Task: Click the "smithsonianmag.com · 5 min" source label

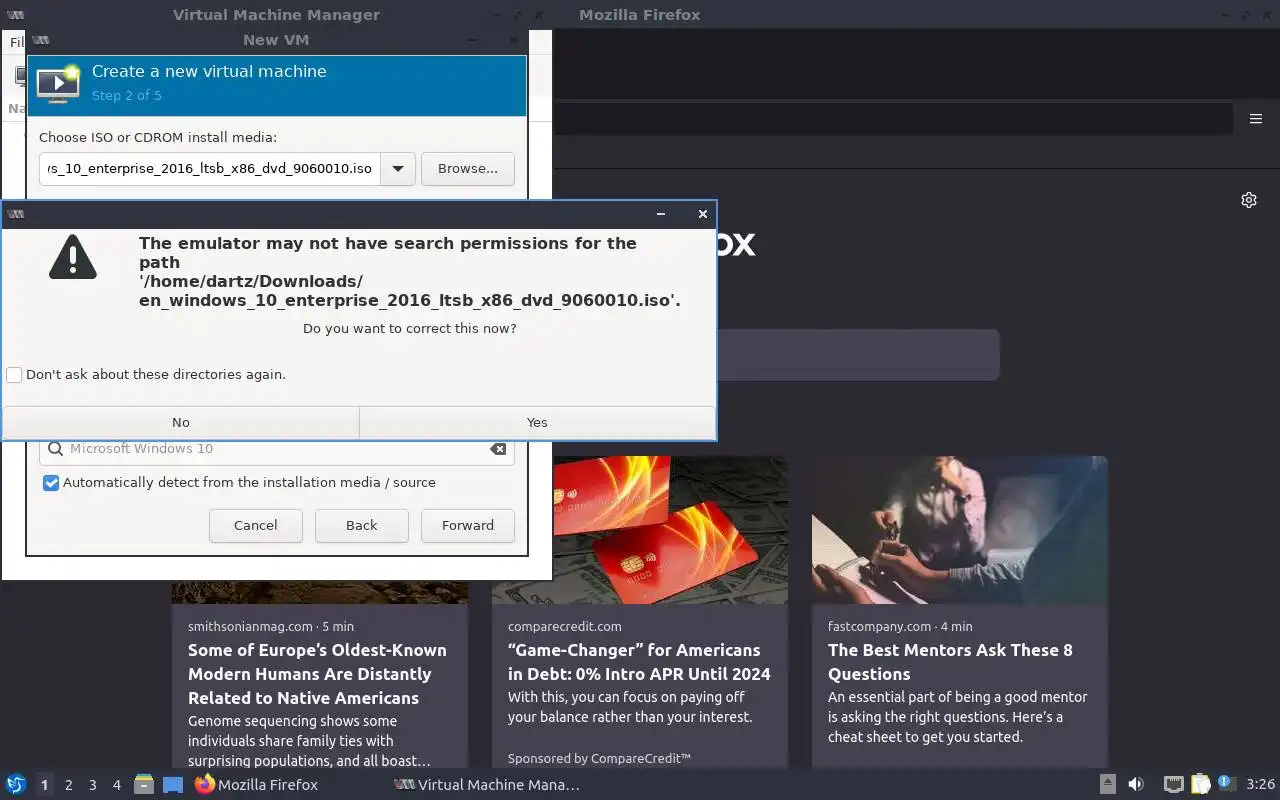Action: pos(271,627)
